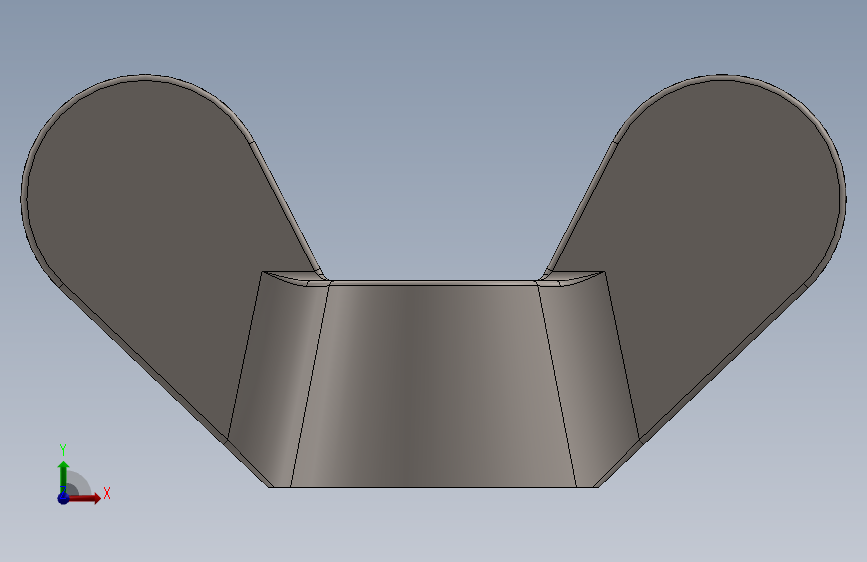Click the red X axis arrow of the triad
Image resolution: width=867 pixels, height=562 pixels.
(x=84, y=498)
